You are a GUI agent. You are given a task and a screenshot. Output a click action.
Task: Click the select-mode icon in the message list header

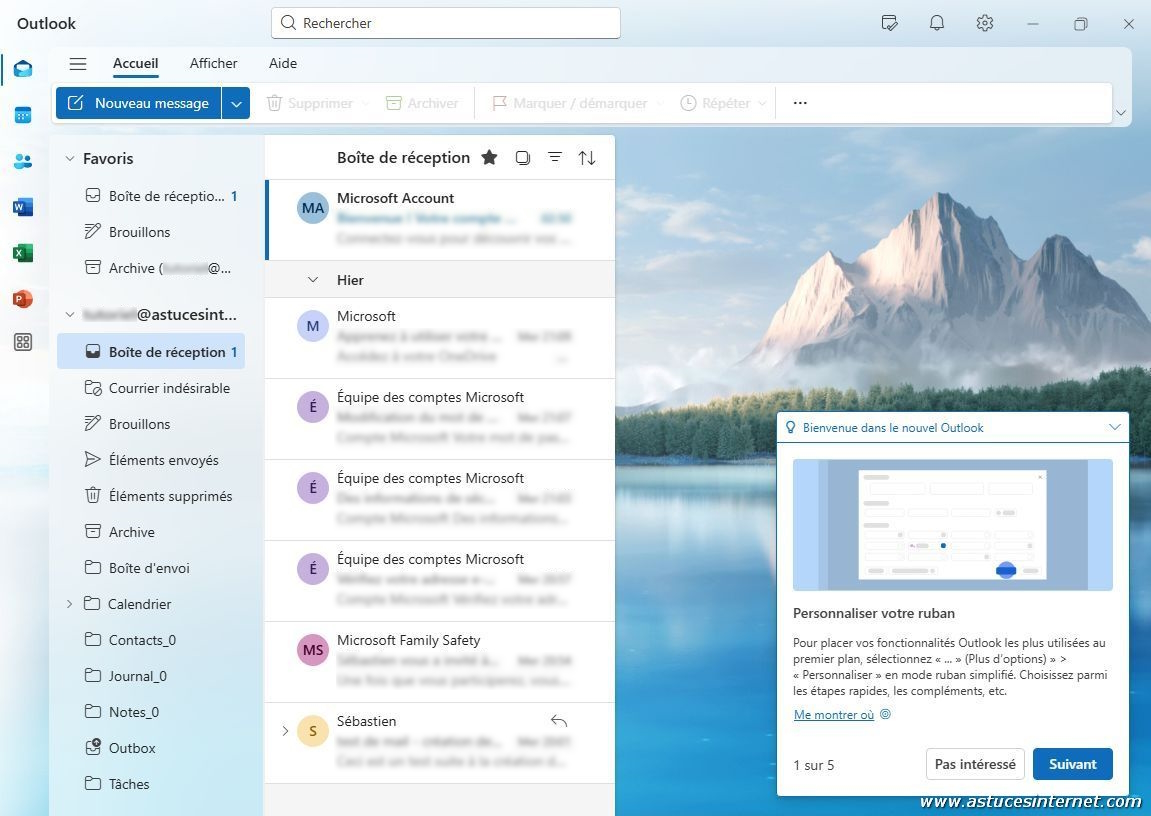coord(523,158)
